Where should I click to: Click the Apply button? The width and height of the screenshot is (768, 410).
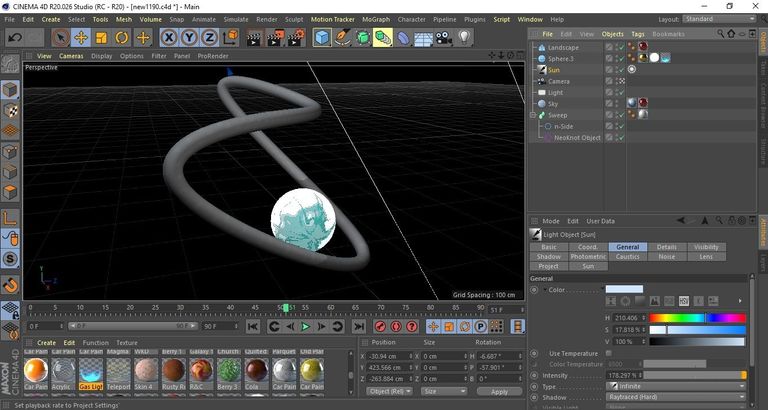coord(499,392)
